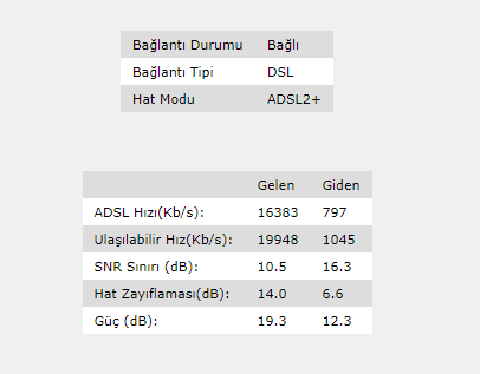480x374 pixels.
Task: Click the Hat Modu label
Action: click(x=164, y=99)
